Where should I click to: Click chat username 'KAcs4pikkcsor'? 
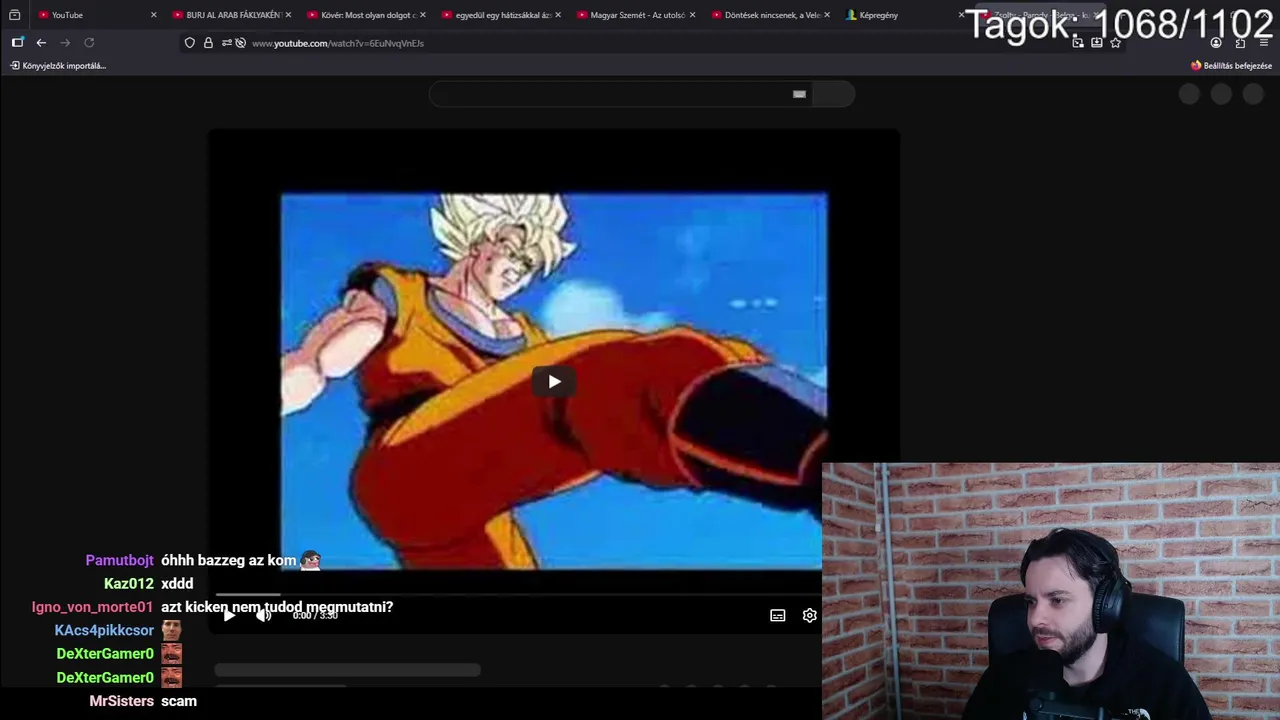[x=104, y=630]
